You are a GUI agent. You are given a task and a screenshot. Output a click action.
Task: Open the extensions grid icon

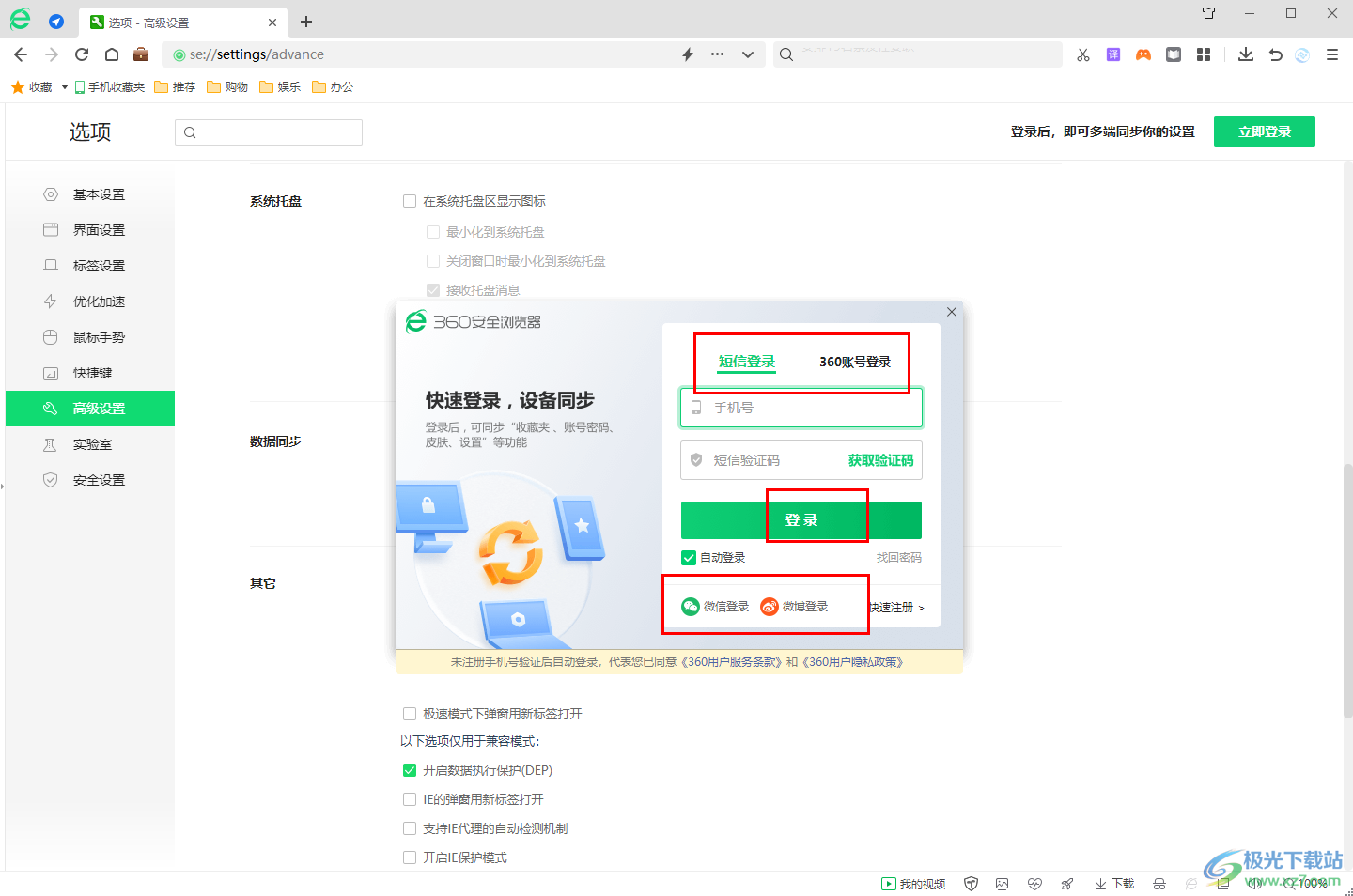(1204, 54)
